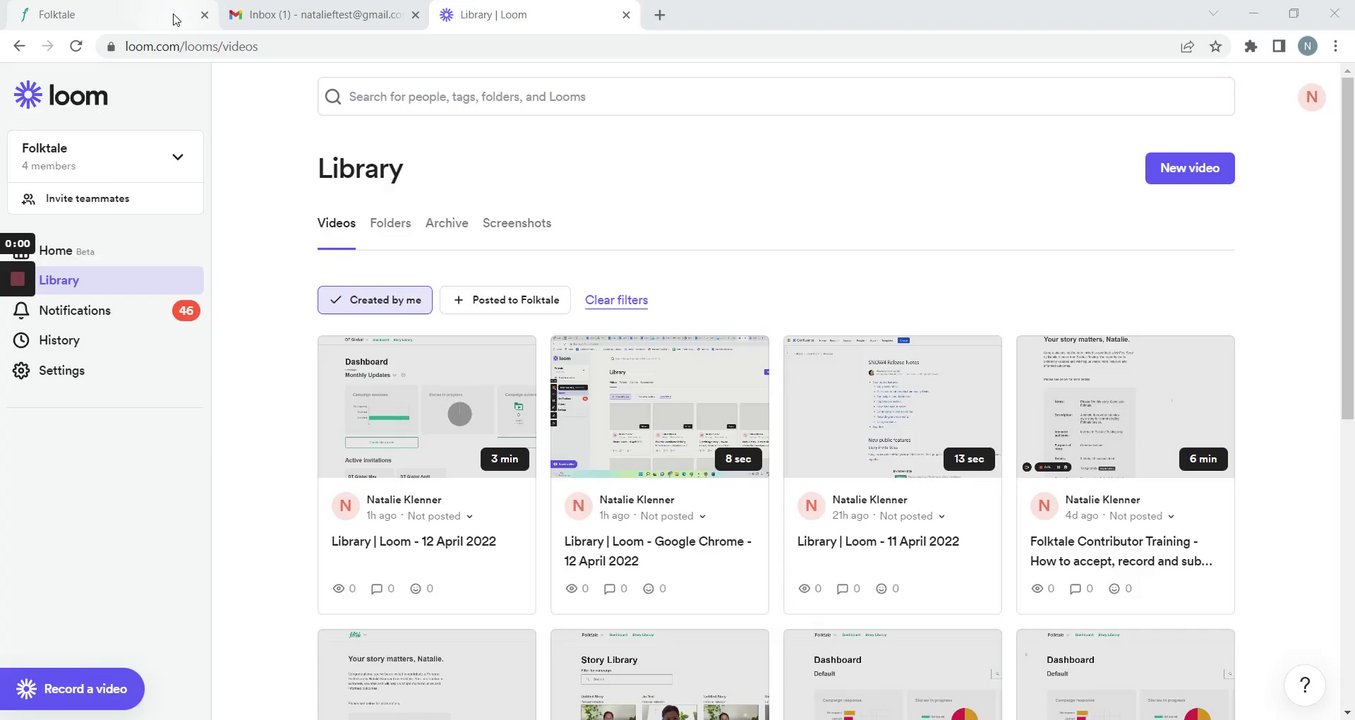Go back in browser history
The image size is (1355, 720).
19,46
